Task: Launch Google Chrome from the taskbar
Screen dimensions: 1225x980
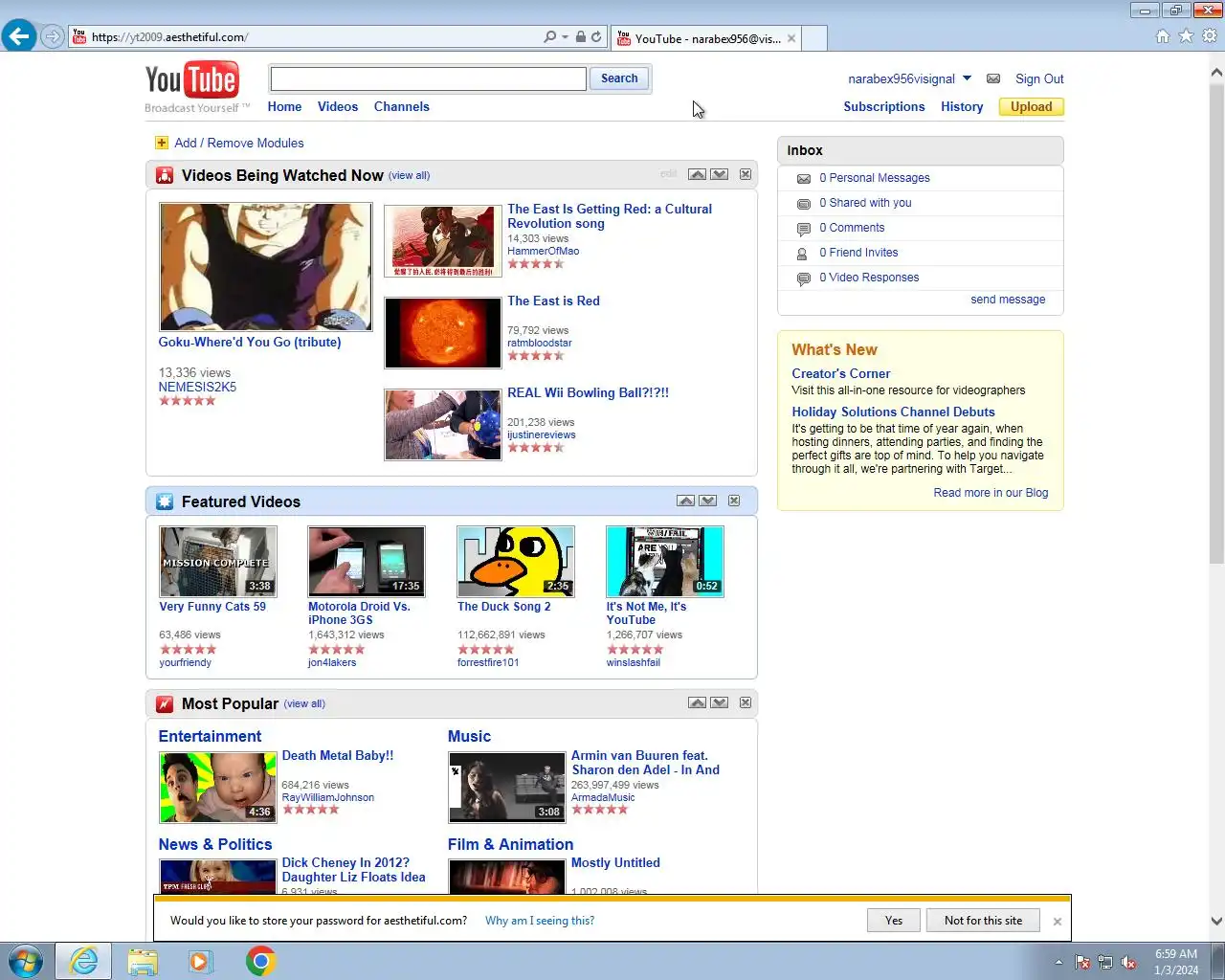Action: click(x=260, y=961)
